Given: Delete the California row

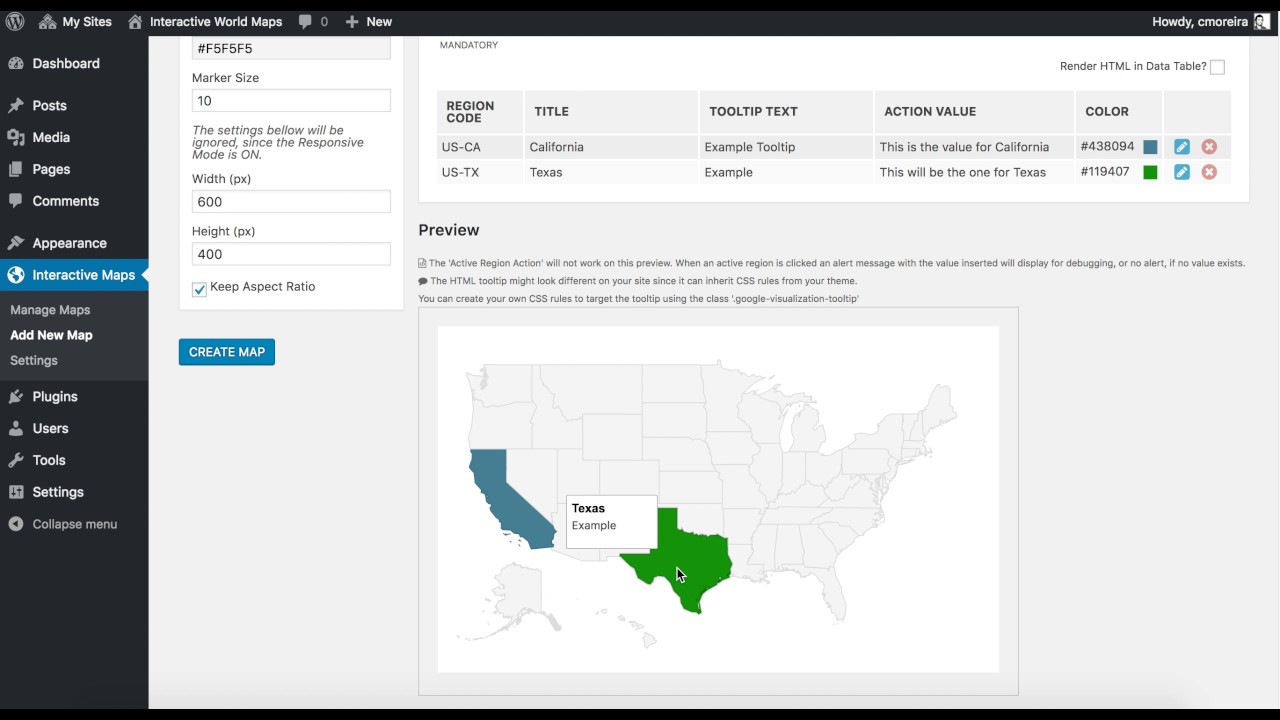Looking at the screenshot, I should 1209,147.
